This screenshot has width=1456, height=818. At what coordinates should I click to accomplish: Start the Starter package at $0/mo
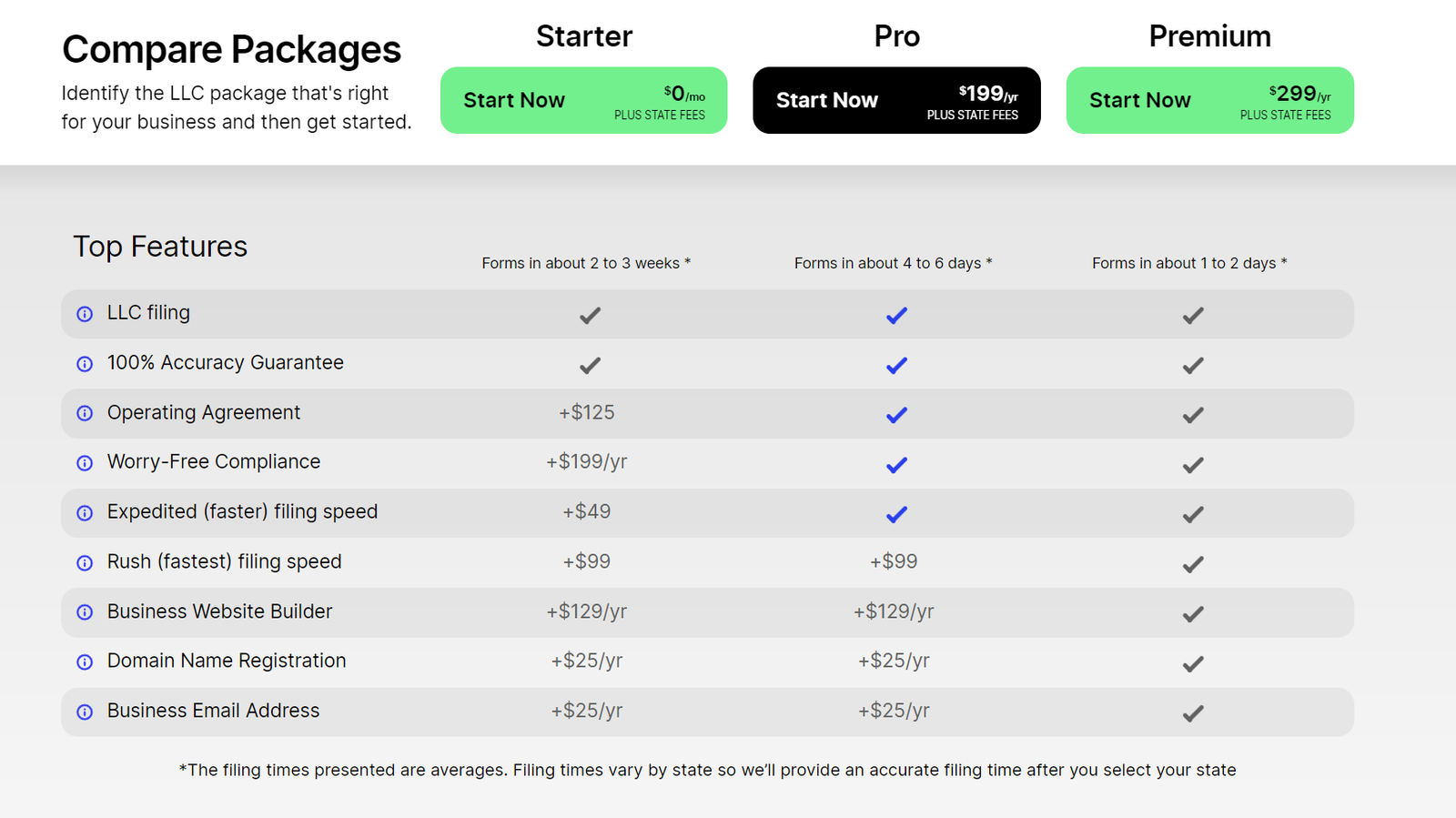(583, 100)
